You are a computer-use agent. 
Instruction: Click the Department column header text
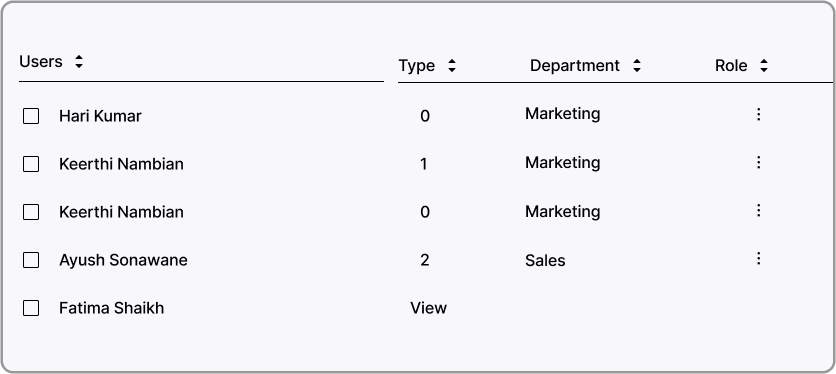[x=575, y=66]
